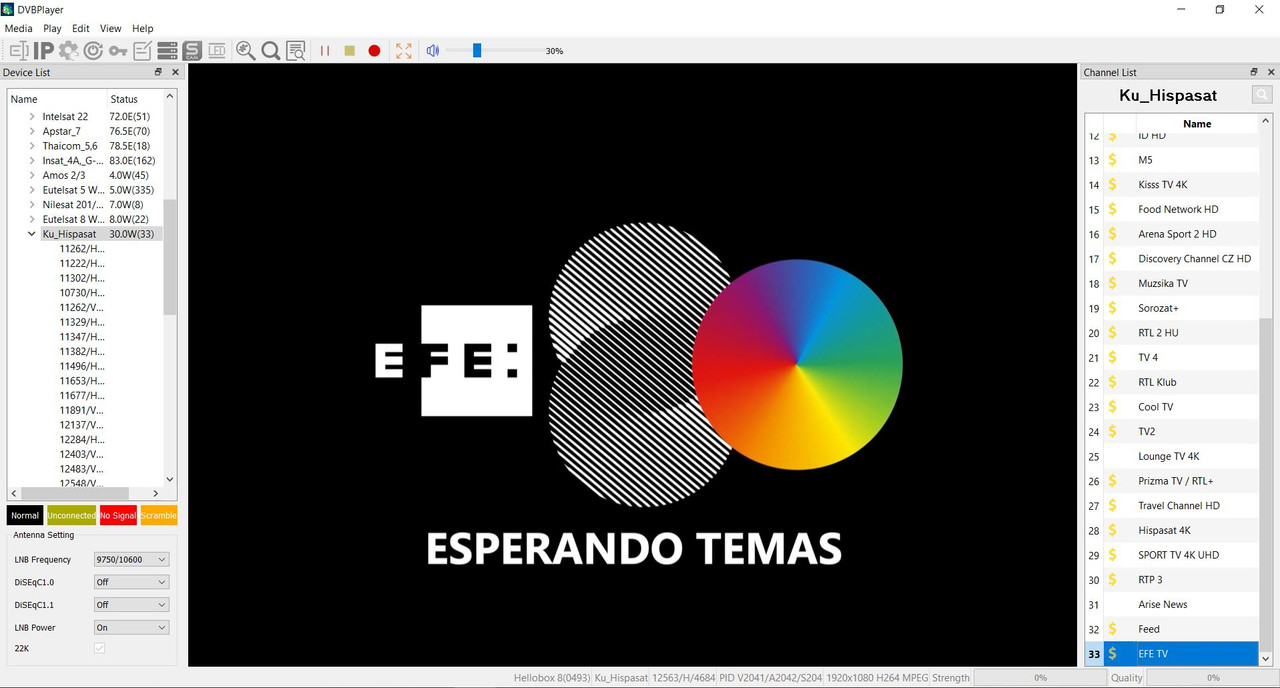
Task: Click the Status column header in Device List
Action: click(x=134, y=99)
